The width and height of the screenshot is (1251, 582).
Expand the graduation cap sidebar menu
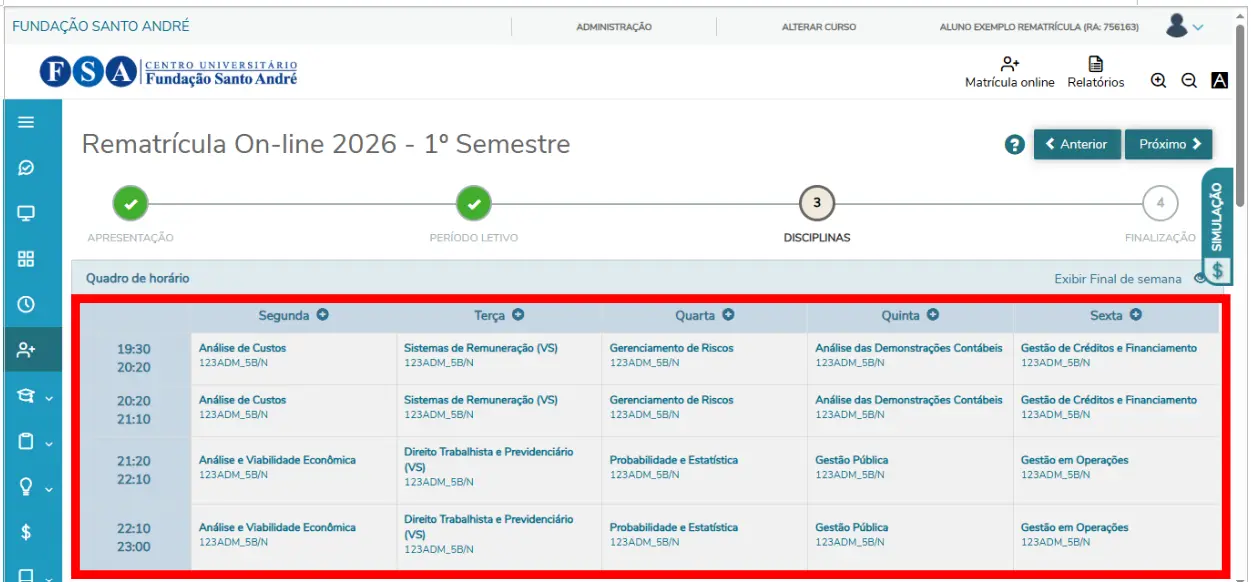(32, 396)
